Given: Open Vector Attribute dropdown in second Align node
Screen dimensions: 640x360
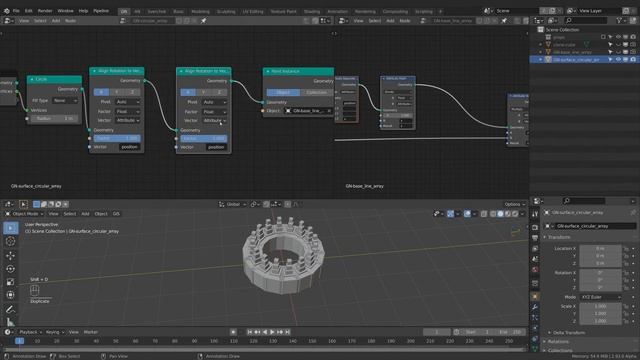Looking at the screenshot, I should pos(214,121).
